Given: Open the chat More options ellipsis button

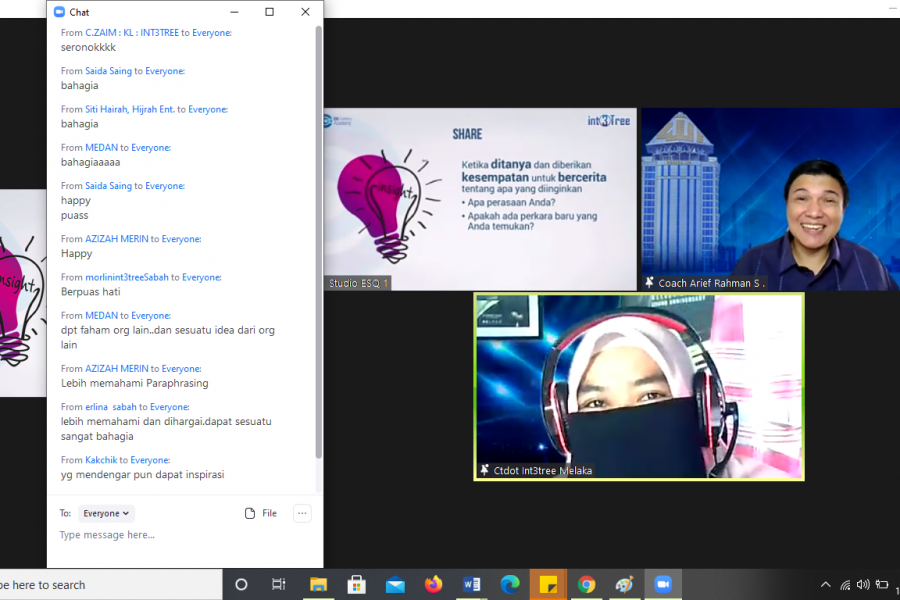Looking at the screenshot, I should coord(302,513).
